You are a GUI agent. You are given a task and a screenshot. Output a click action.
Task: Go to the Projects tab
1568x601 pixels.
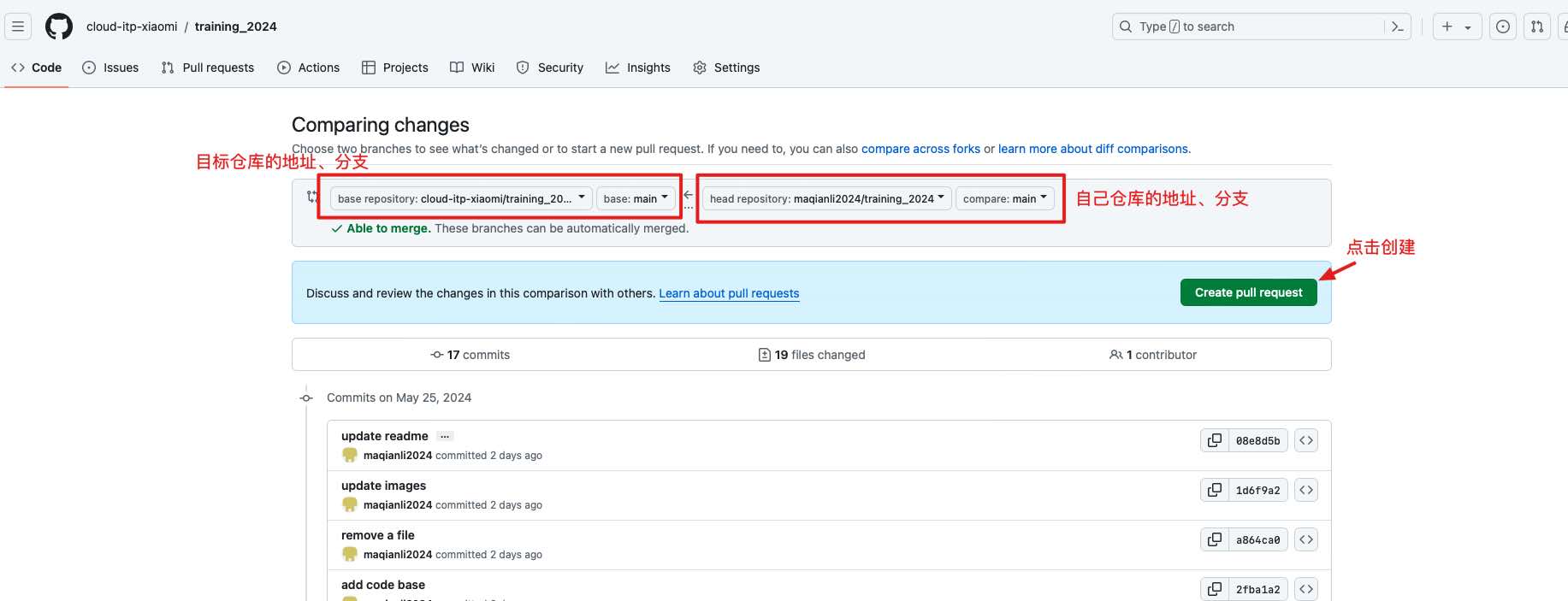tap(395, 68)
